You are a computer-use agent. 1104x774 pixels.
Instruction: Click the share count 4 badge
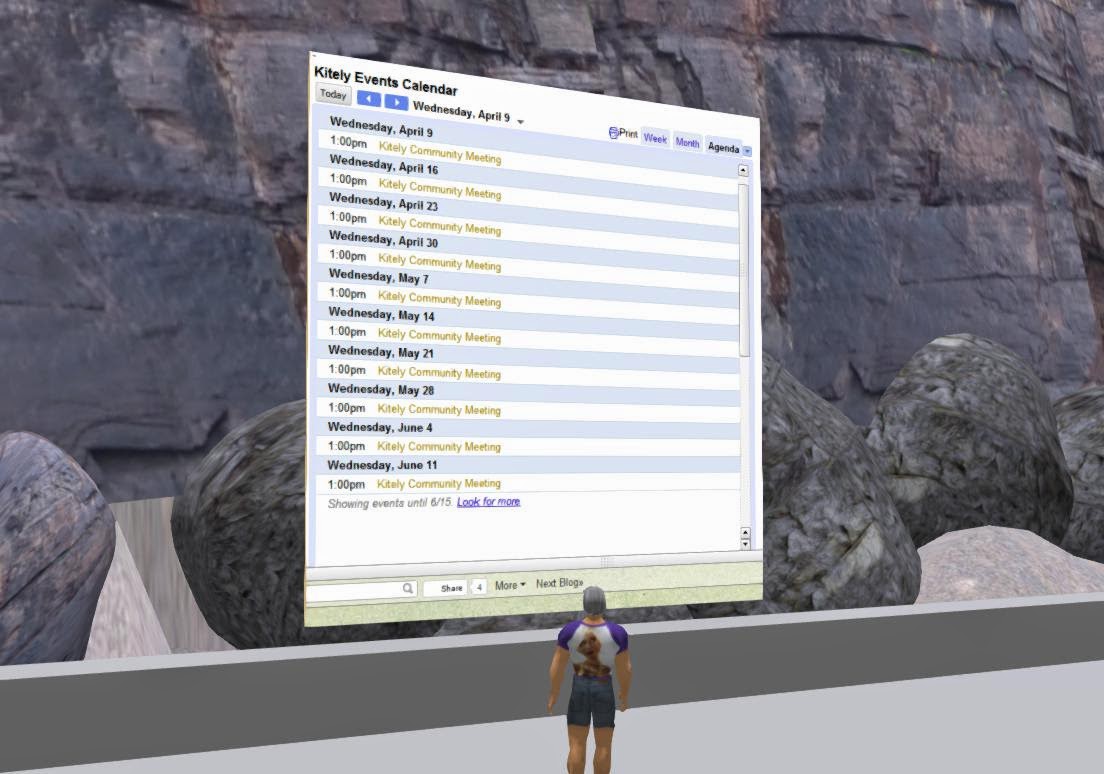[x=479, y=587]
